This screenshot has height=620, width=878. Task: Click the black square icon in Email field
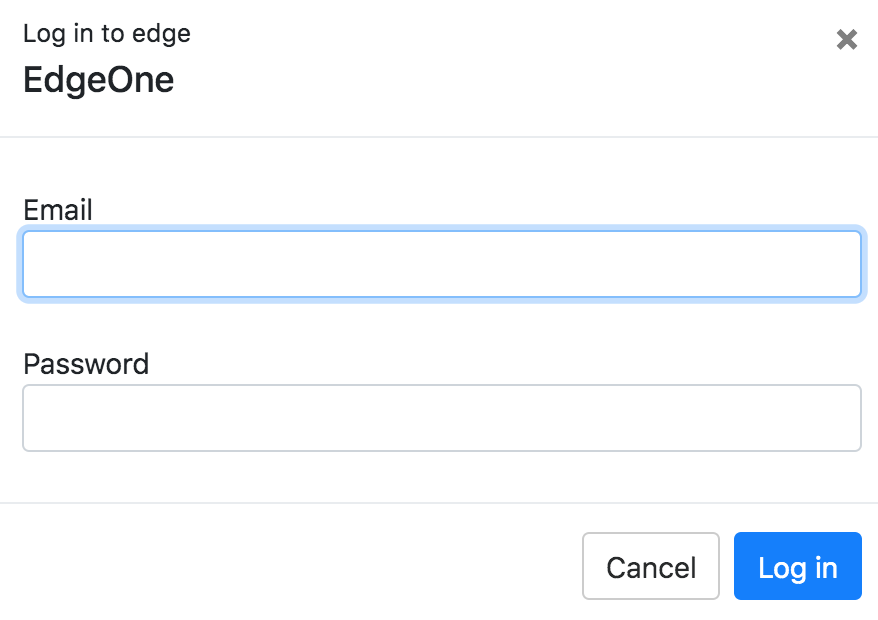[x=829, y=261]
